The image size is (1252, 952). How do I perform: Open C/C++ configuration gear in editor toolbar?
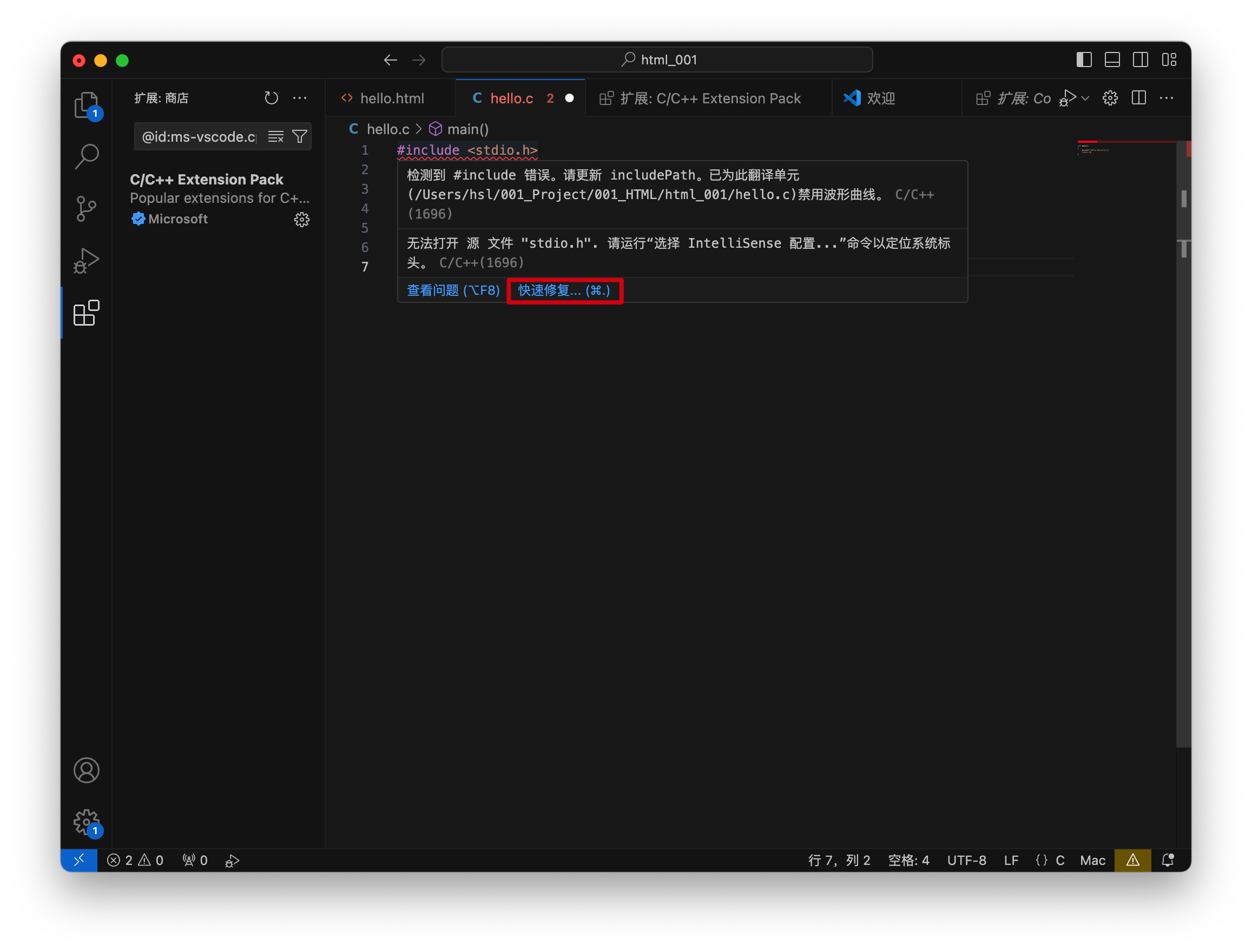(1110, 98)
